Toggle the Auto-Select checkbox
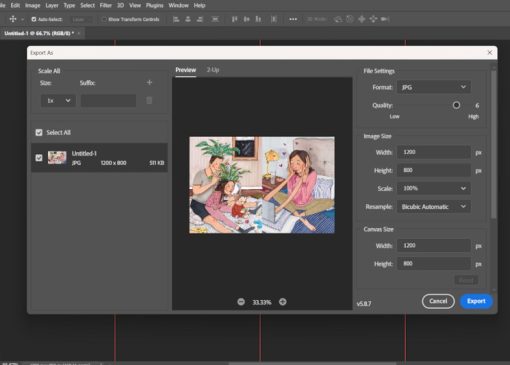Viewport: 510px width, 365px height. click(x=34, y=19)
